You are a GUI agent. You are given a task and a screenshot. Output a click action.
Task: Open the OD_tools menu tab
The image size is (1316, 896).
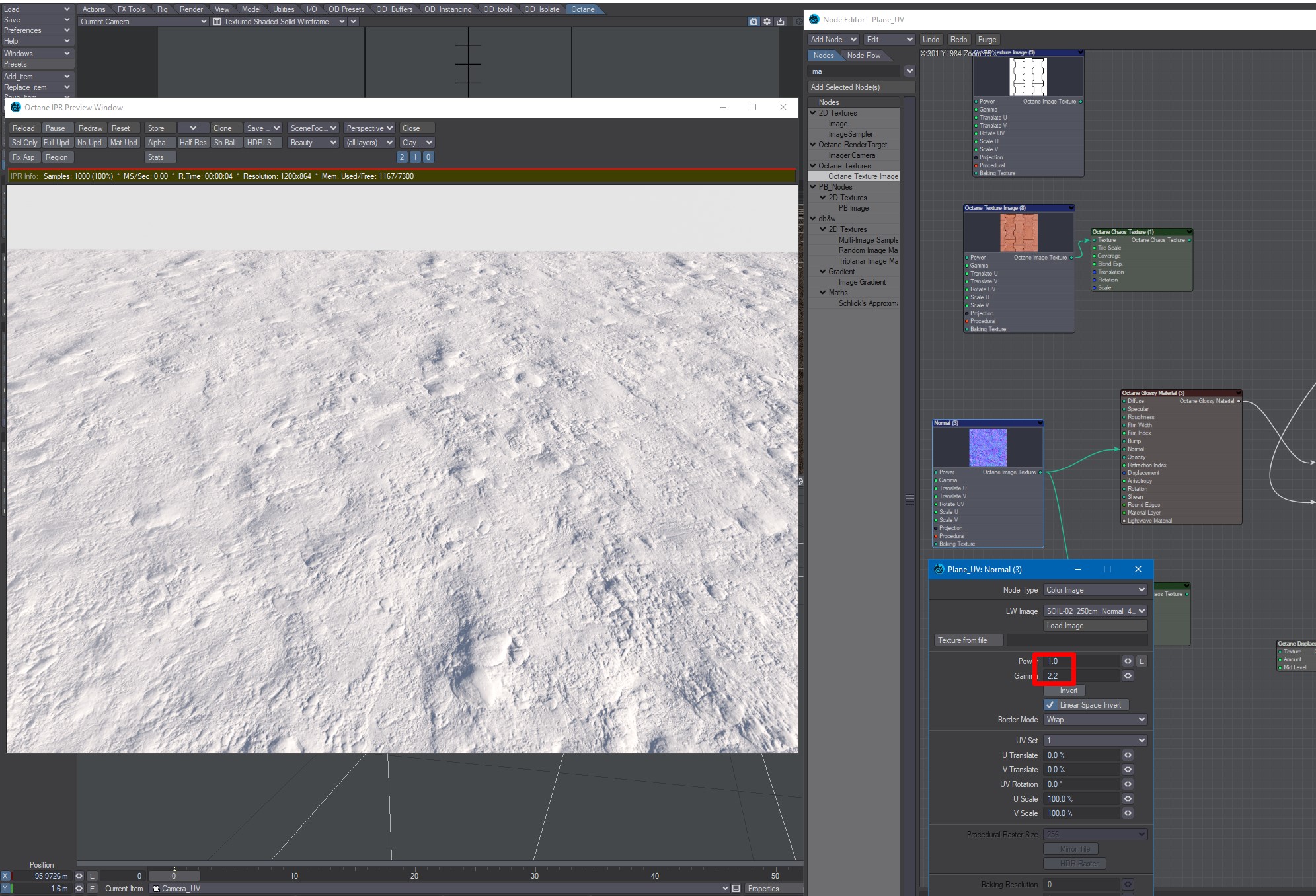[x=497, y=9]
